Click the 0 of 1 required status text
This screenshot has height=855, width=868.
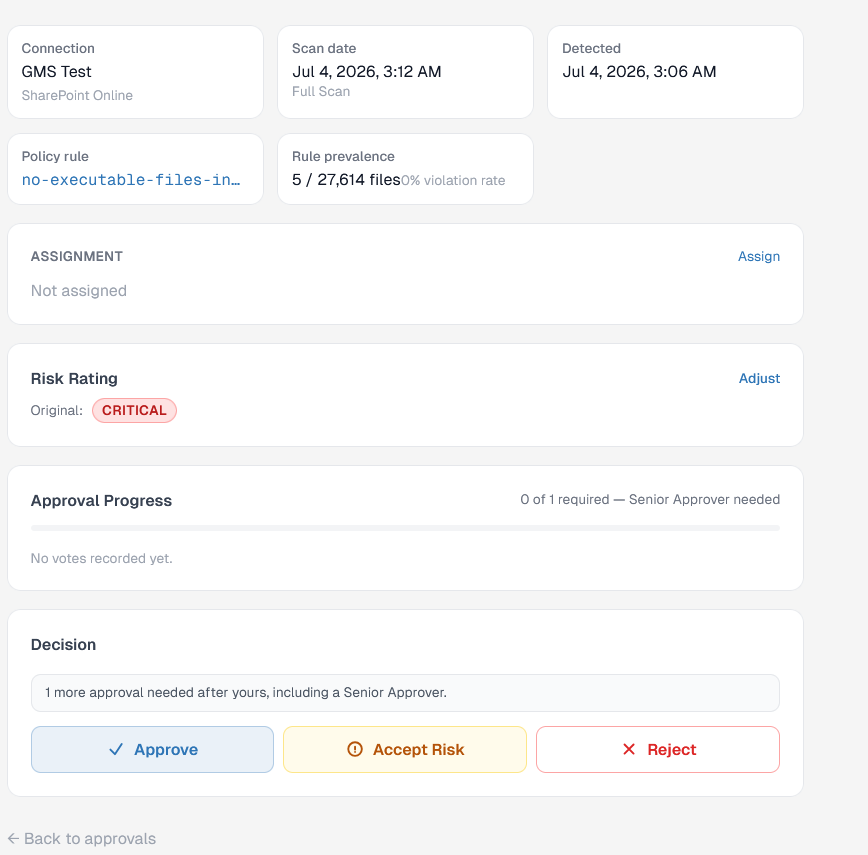pyautogui.click(x=650, y=499)
